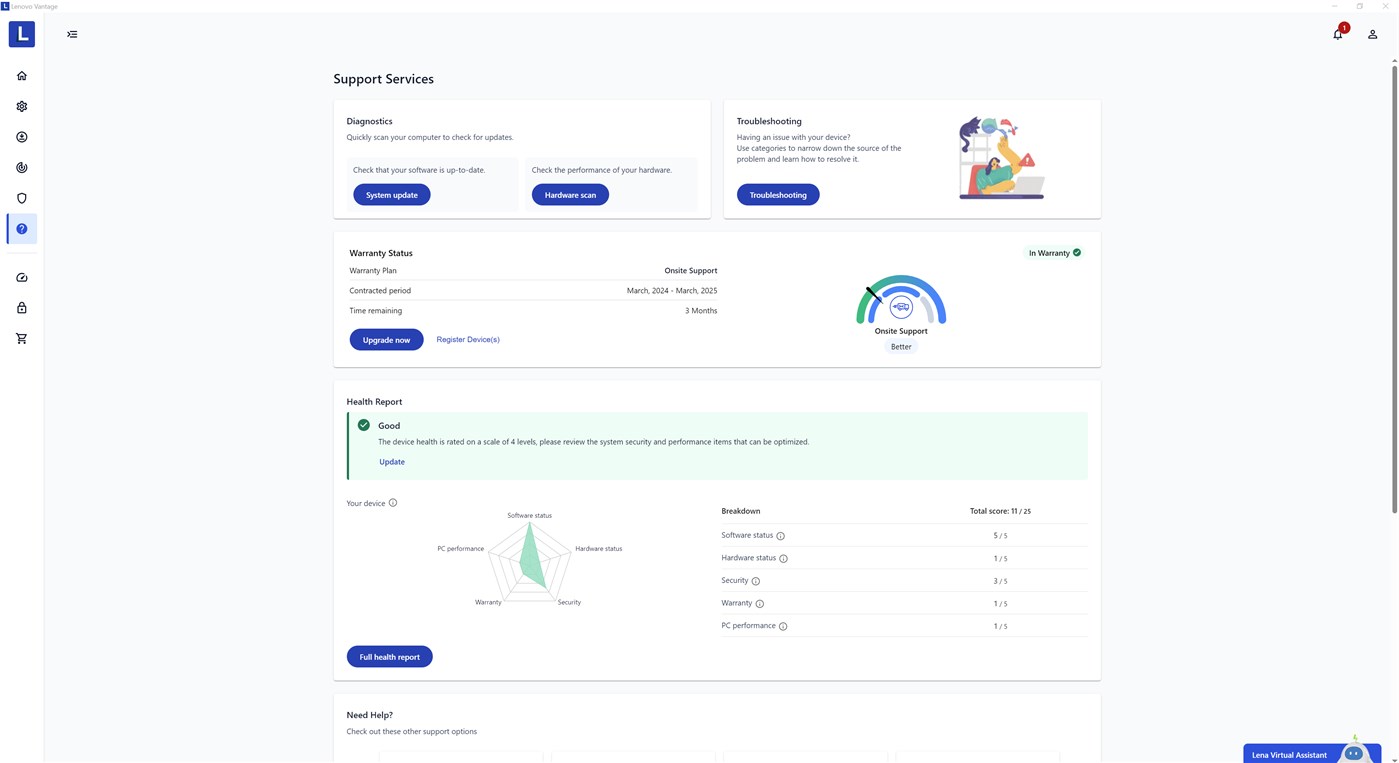
Task: Click 'Hardware status' radar chart label
Action: [x=599, y=549]
